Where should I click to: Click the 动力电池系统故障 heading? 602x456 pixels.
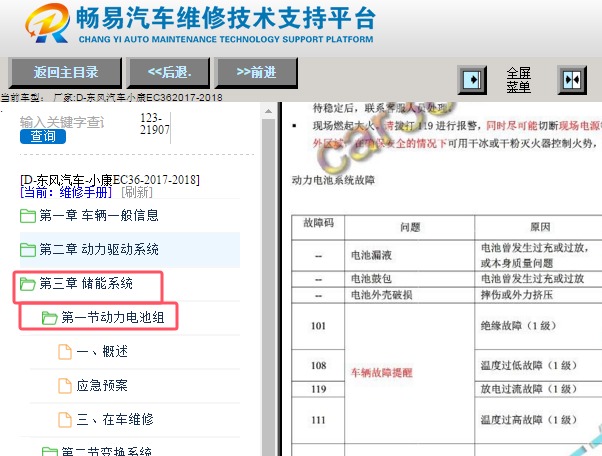(x=333, y=180)
